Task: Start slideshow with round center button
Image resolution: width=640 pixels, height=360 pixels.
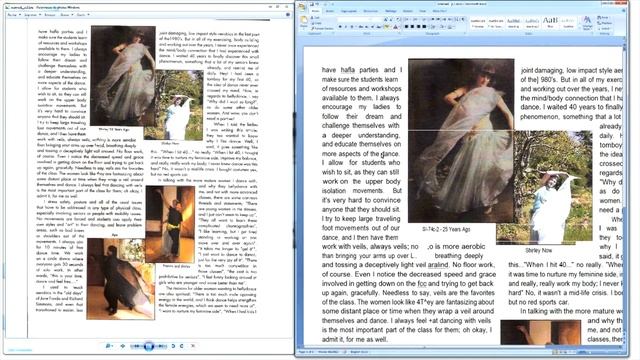Action: coord(149,346)
